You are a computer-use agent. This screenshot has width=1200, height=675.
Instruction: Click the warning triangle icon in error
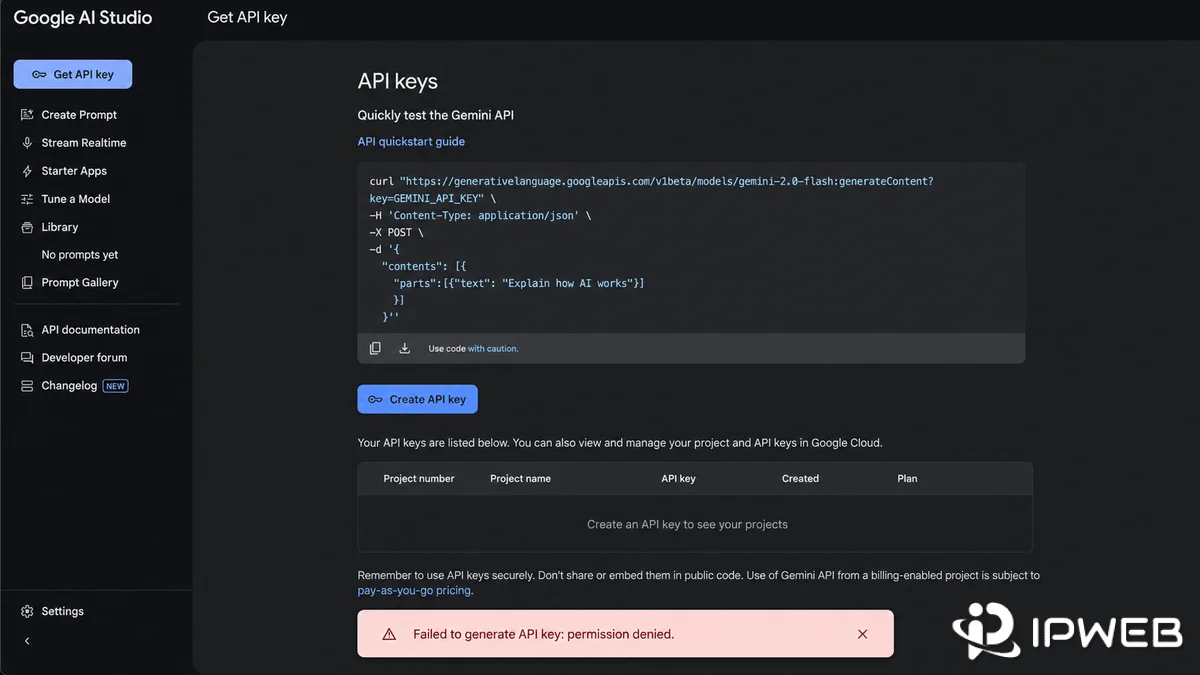coord(389,634)
